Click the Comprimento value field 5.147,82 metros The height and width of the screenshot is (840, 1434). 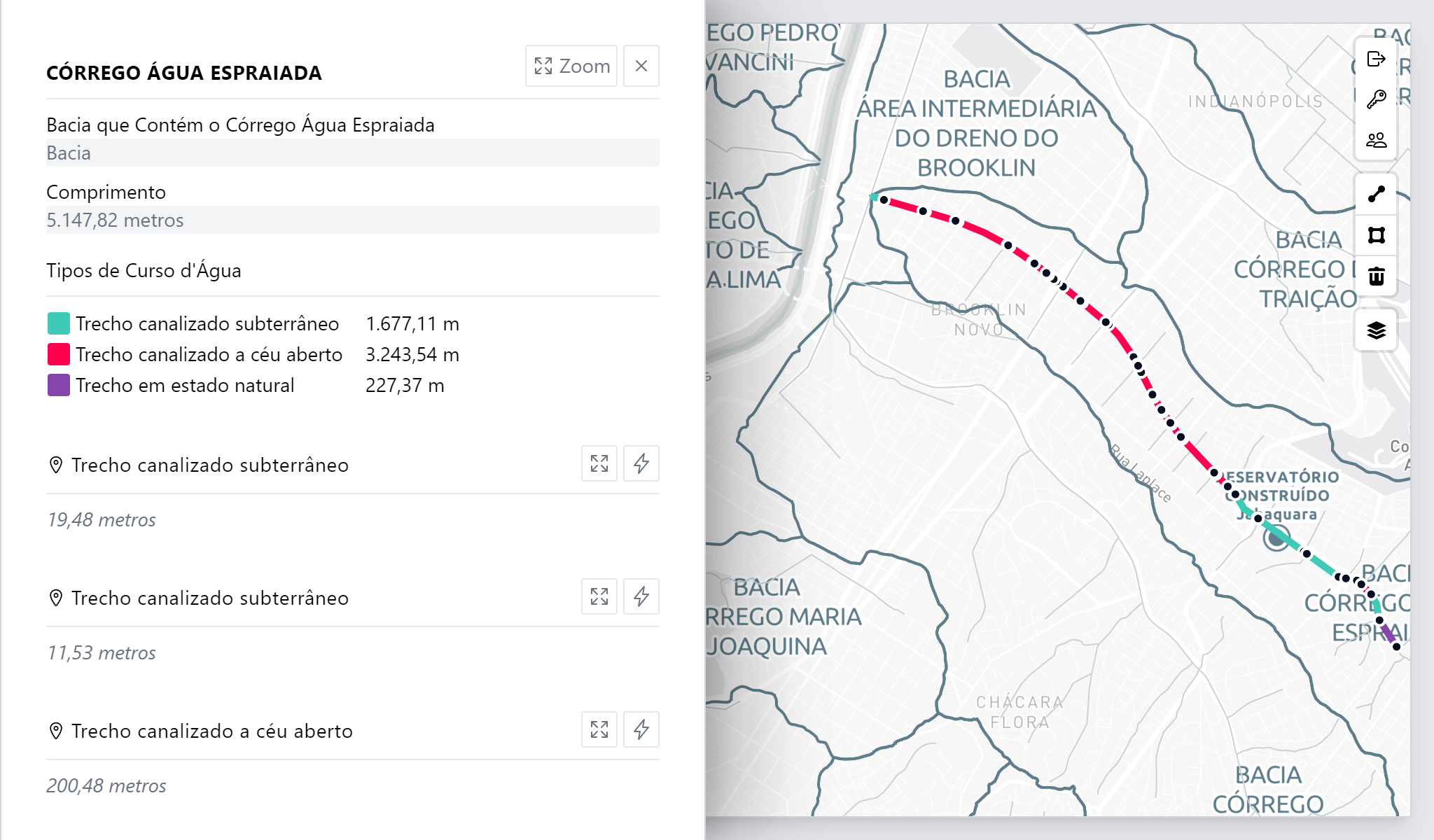(x=353, y=220)
